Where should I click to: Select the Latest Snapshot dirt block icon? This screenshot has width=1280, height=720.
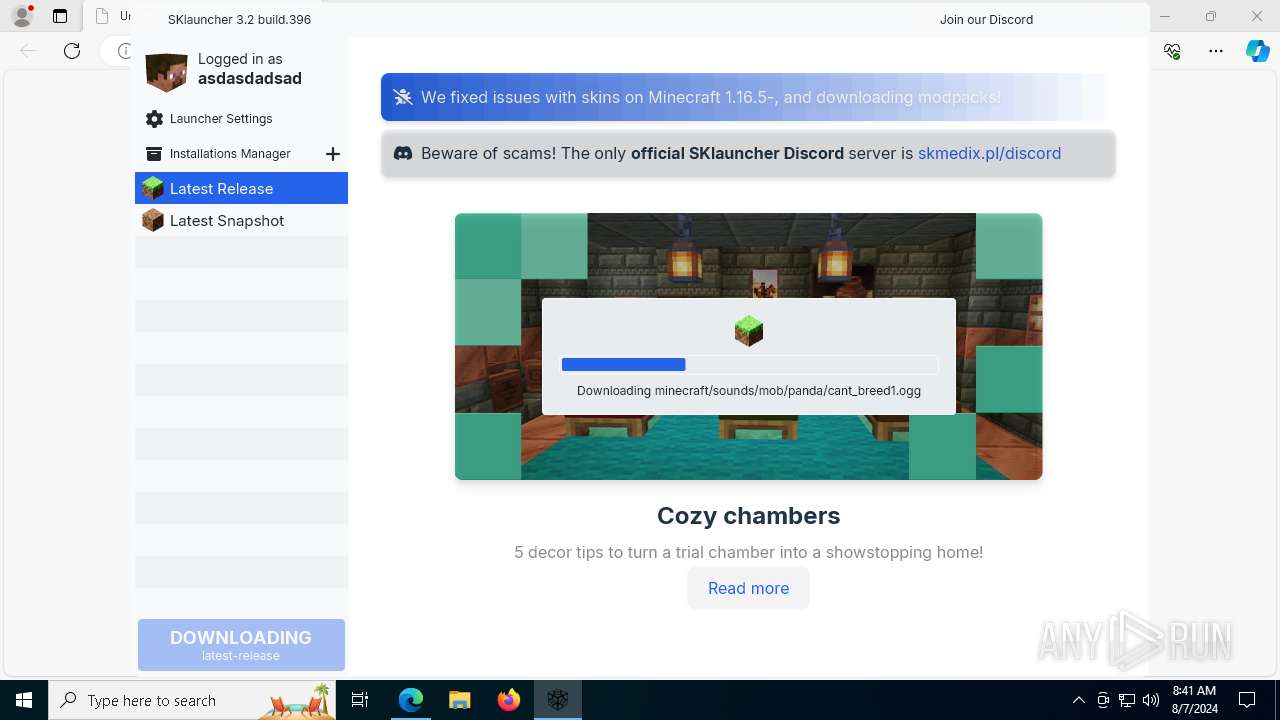tap(152, 220)
